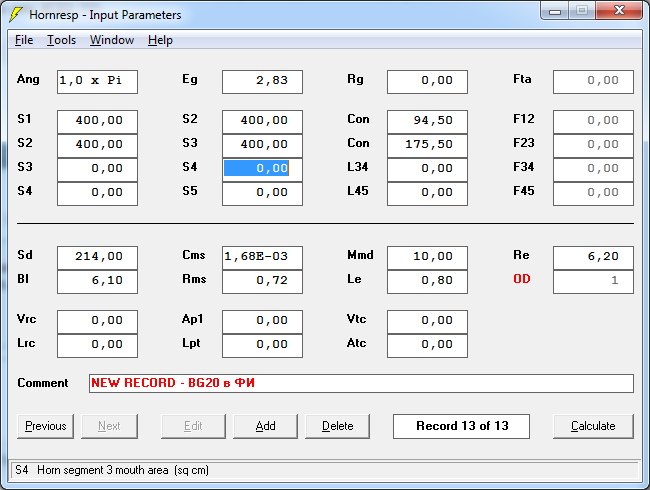Click the first-column S3 field
The height and width of the screenshot is (490, 650).
coord(97,170)
